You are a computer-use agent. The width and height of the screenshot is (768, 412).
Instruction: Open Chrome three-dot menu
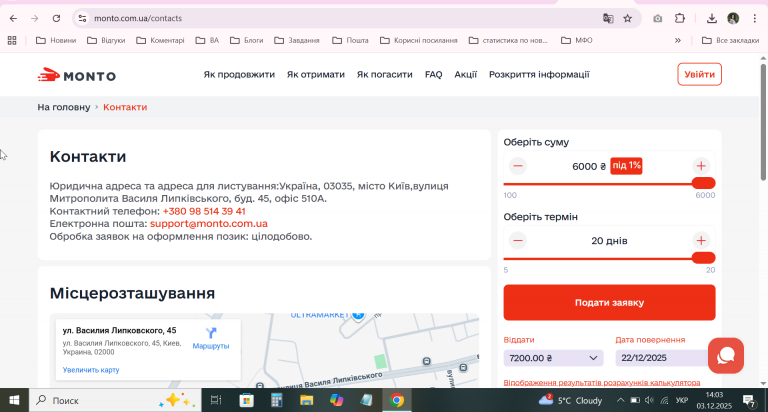coord(754,18)
